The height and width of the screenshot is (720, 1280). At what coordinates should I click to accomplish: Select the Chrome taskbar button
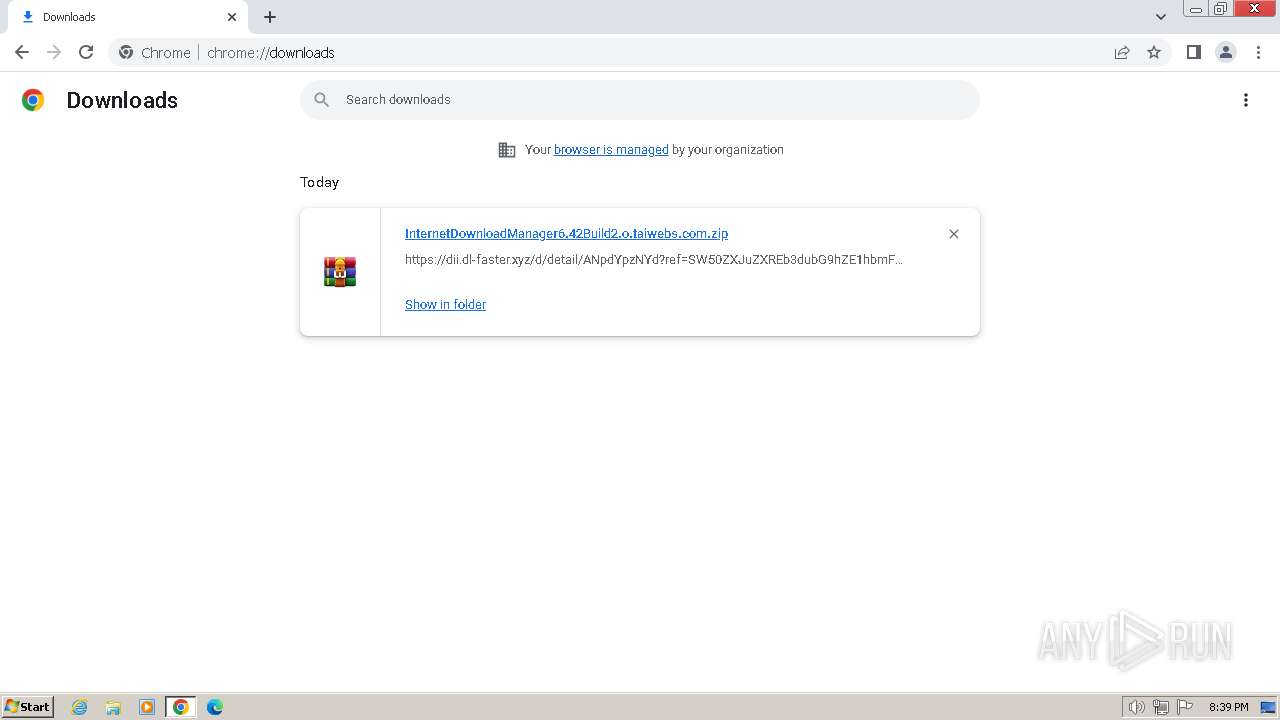point(181,707)
